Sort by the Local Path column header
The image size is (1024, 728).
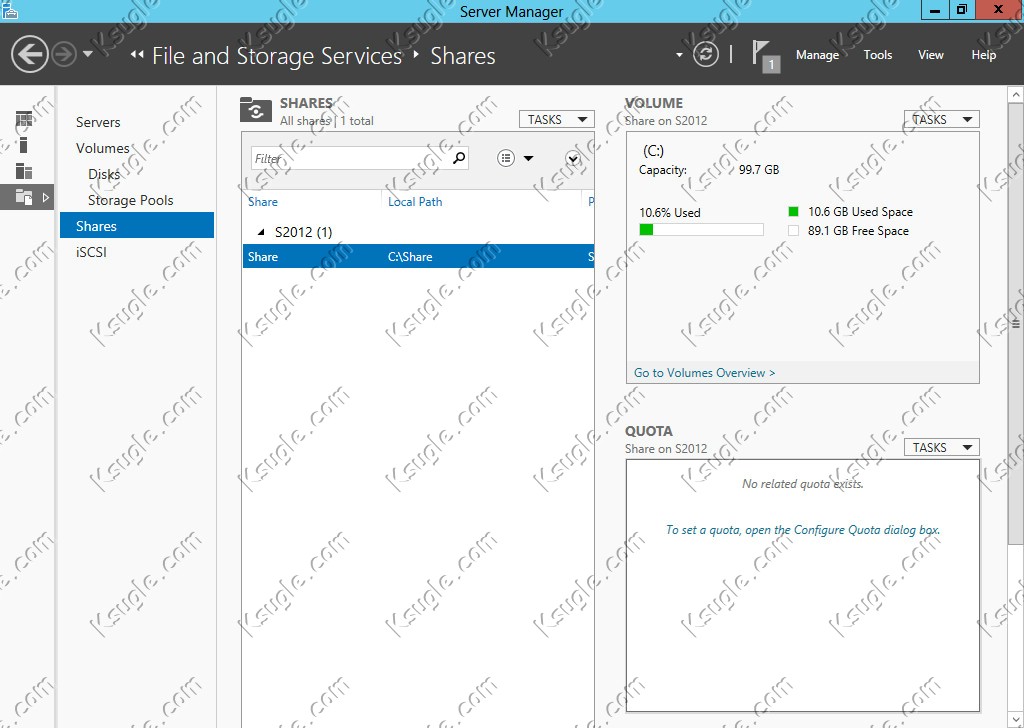point(415,202)
